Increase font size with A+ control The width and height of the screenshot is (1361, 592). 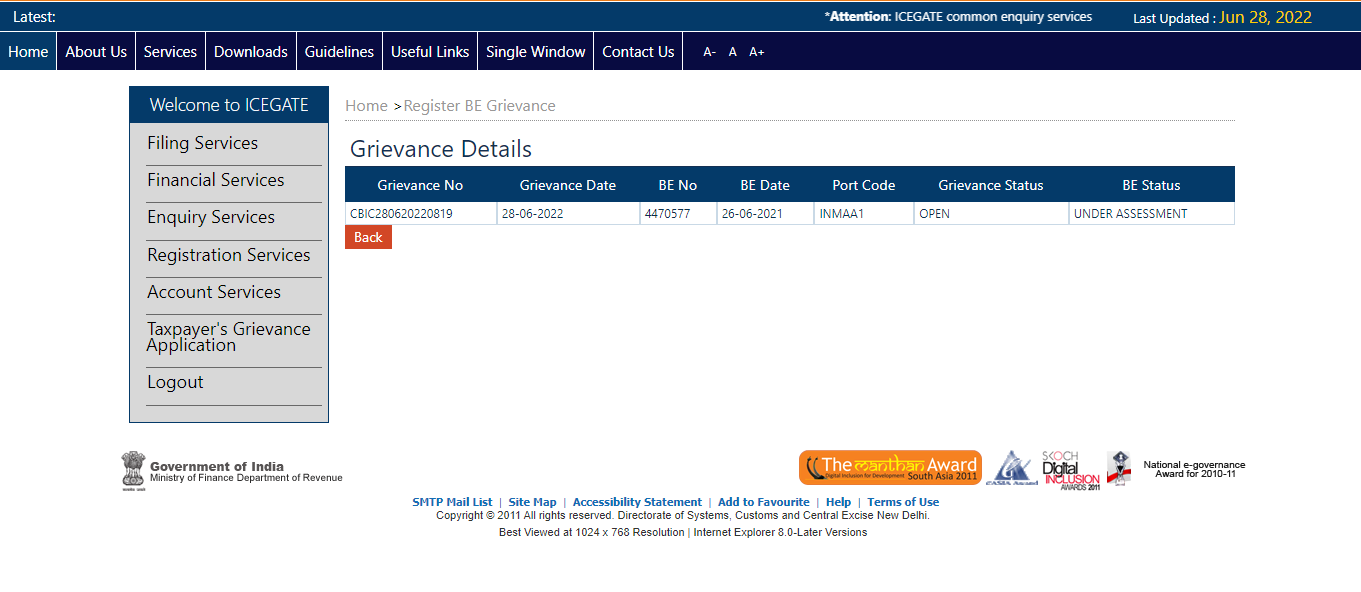click(756, 52)
